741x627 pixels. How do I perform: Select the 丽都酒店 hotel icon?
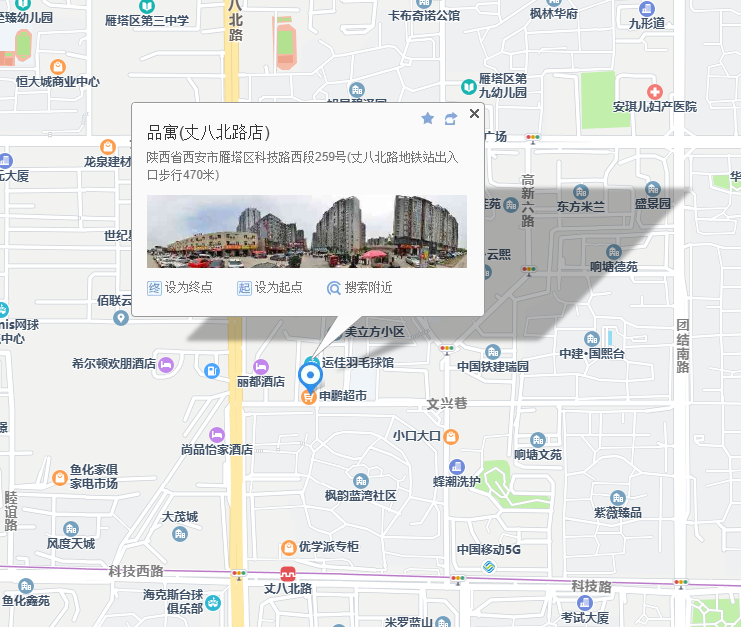[261, 367]
